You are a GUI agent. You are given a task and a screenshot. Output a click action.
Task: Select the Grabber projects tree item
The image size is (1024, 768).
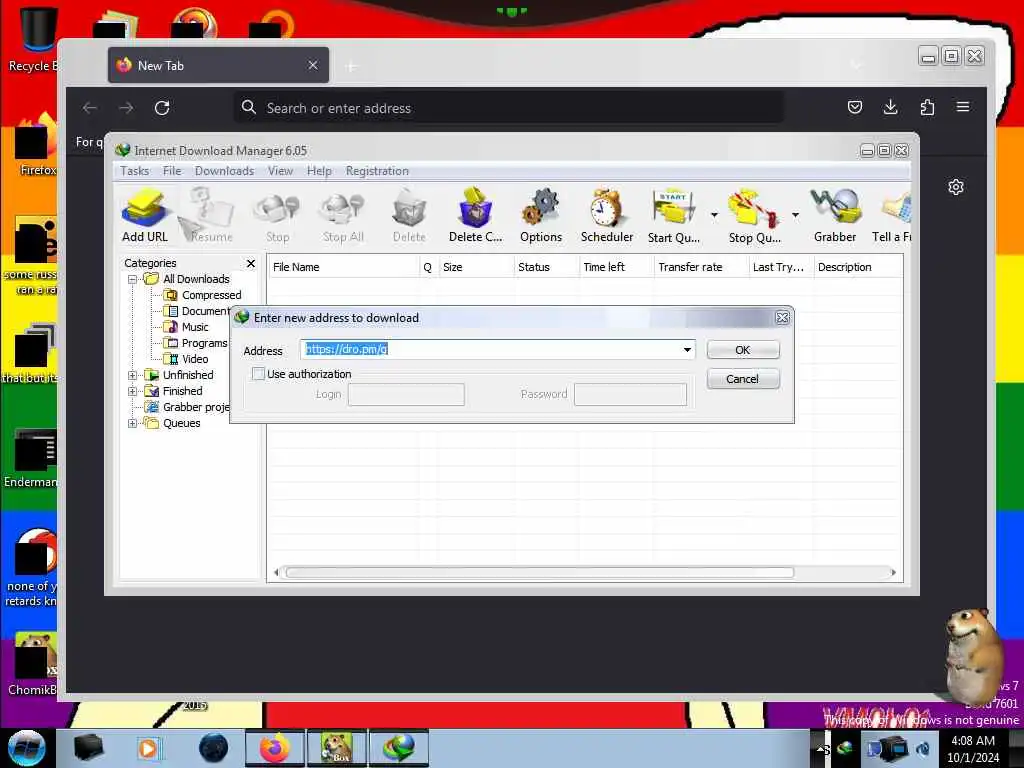188,408
